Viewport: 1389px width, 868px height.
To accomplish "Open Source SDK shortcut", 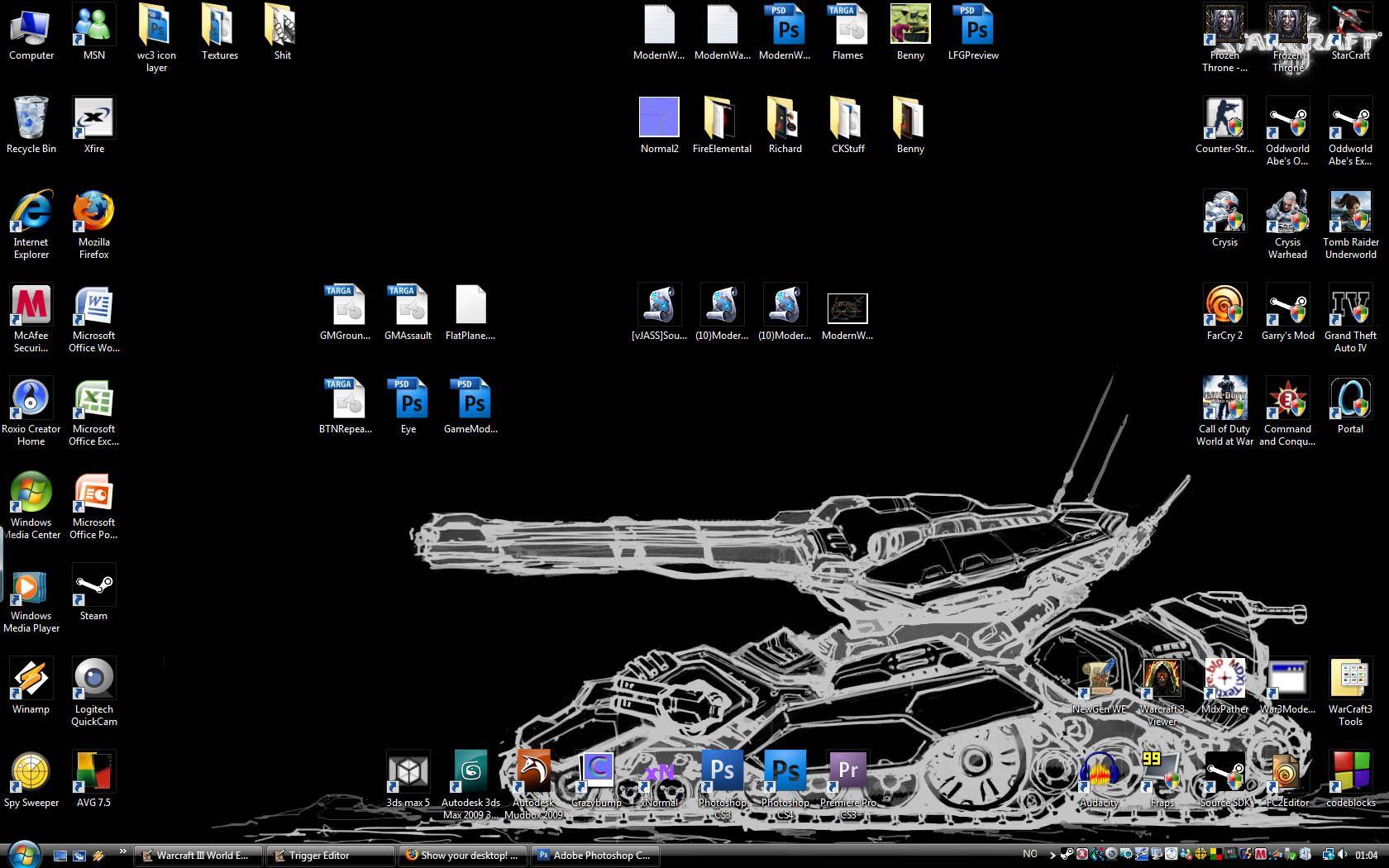I will pyautogui.click(x=1225, y=780).
